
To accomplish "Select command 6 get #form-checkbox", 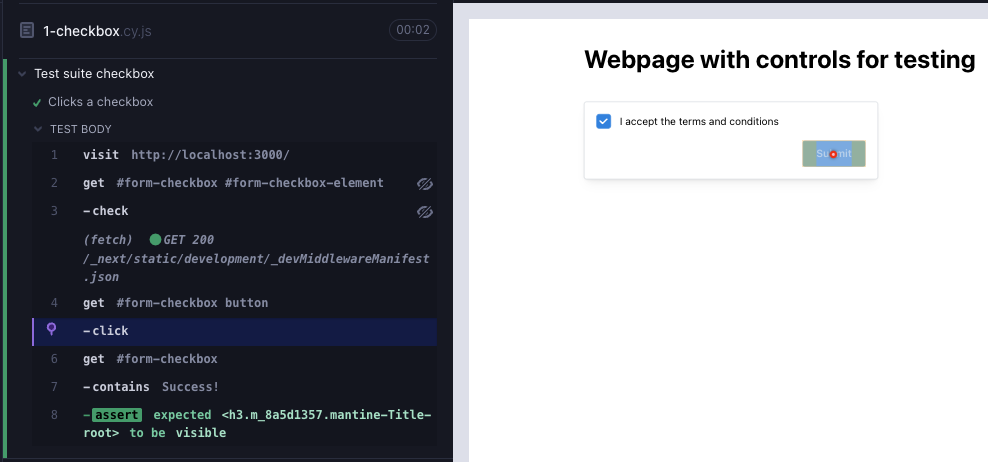I will click(x=150, y=359).
